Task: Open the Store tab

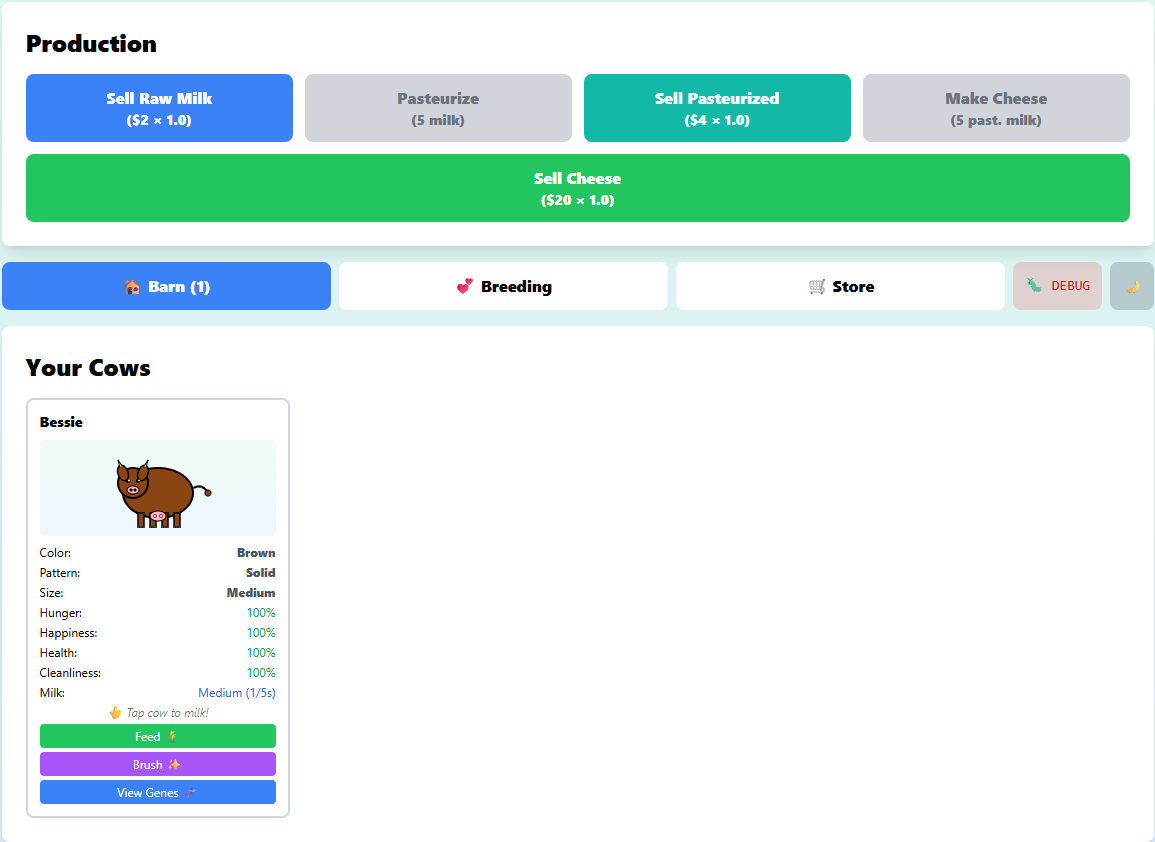Action: (x=841, y=286)
